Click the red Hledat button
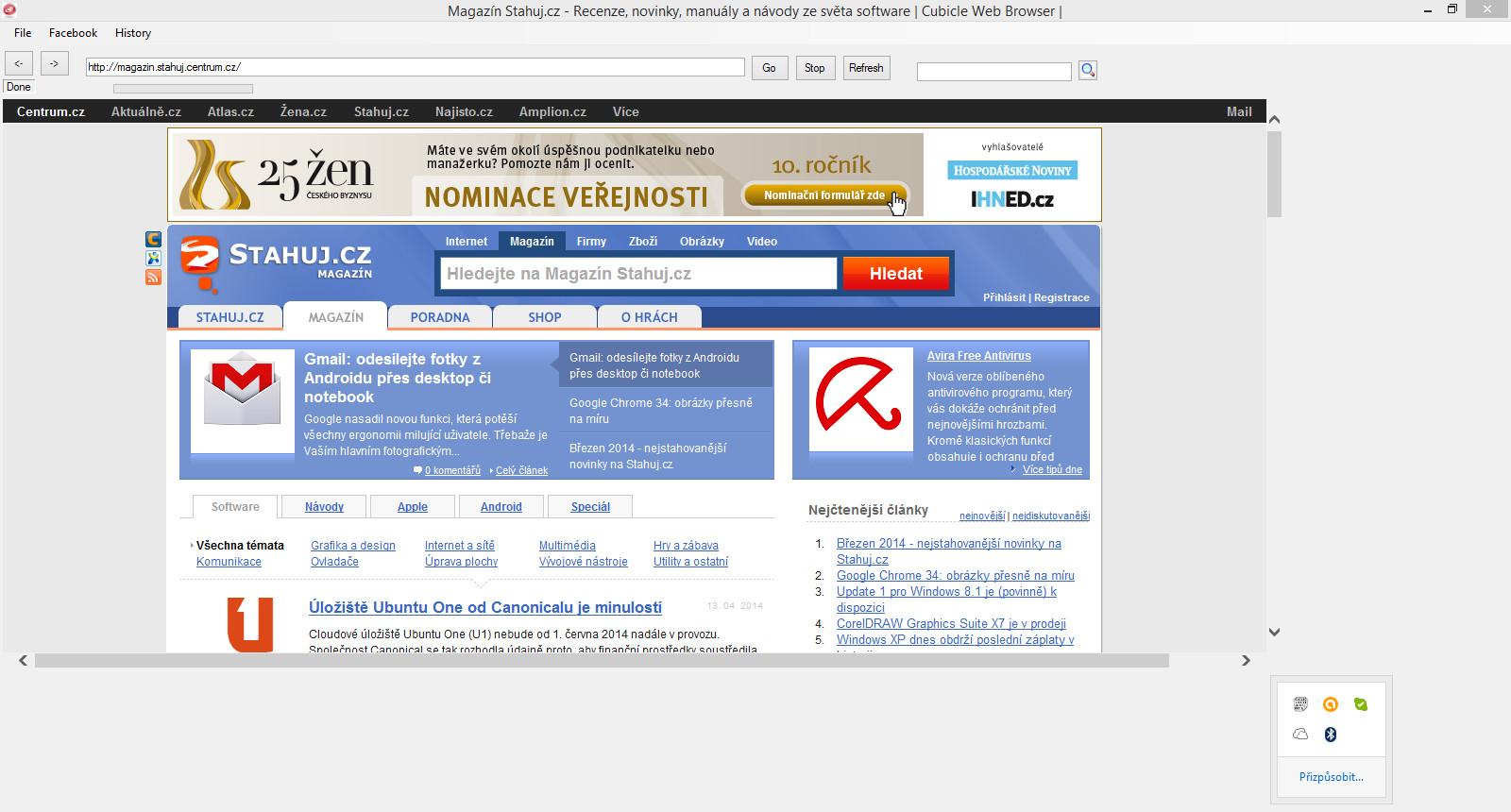This screenshot has height=812, width=1511. point(896,274)
